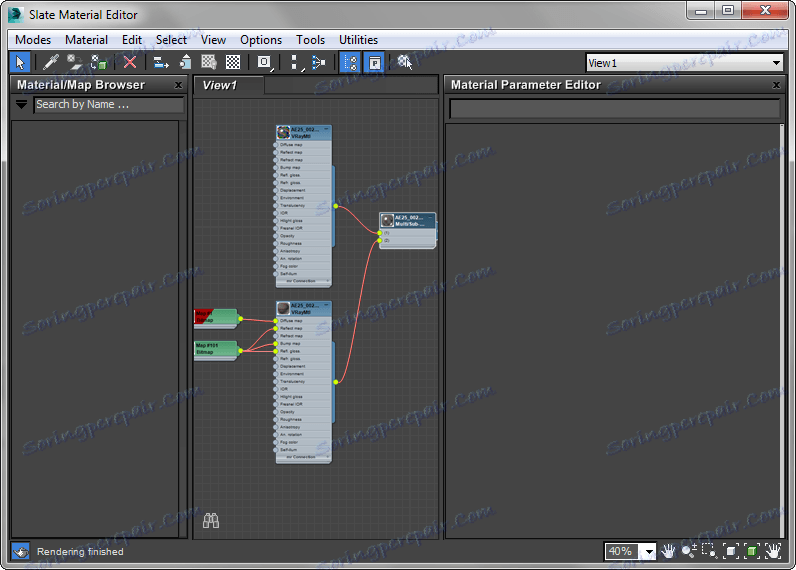Click slot (2) input of Multi/Sub node
Viewport: 796px width, 570px height.
[x=380, y=241]
